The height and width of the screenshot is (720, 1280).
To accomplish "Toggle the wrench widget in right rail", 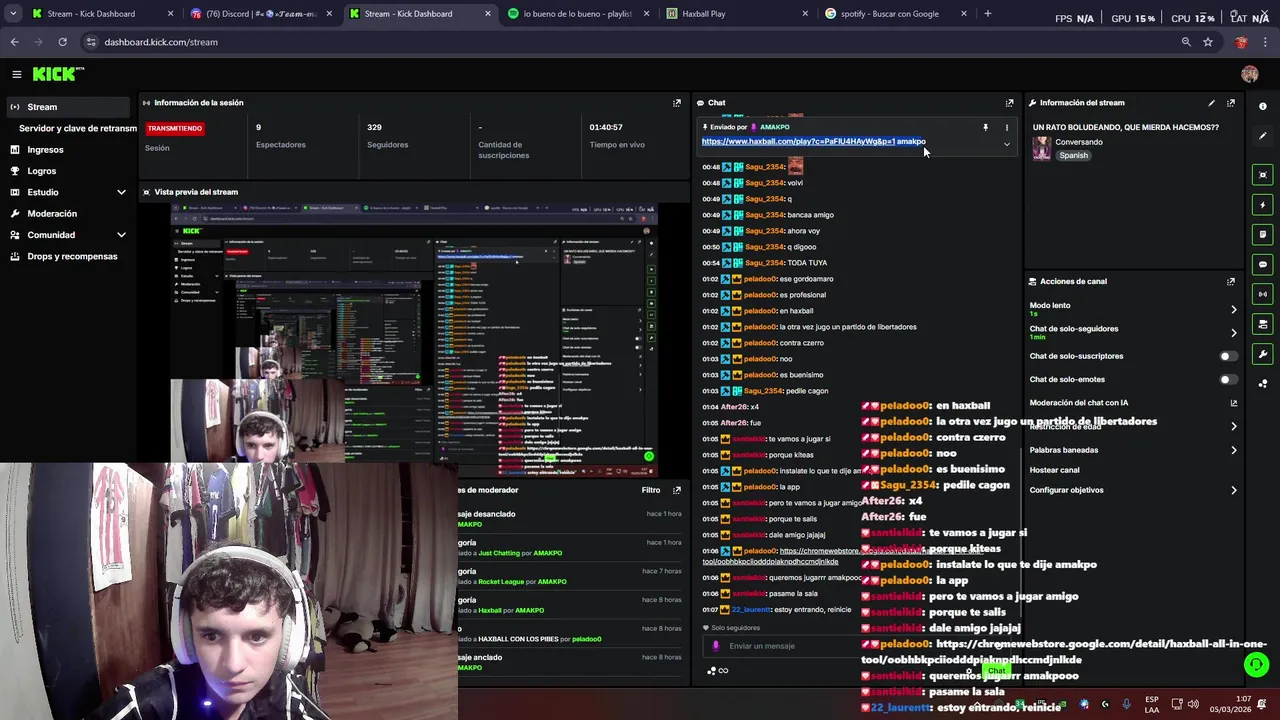I will tap(1263, 354).
